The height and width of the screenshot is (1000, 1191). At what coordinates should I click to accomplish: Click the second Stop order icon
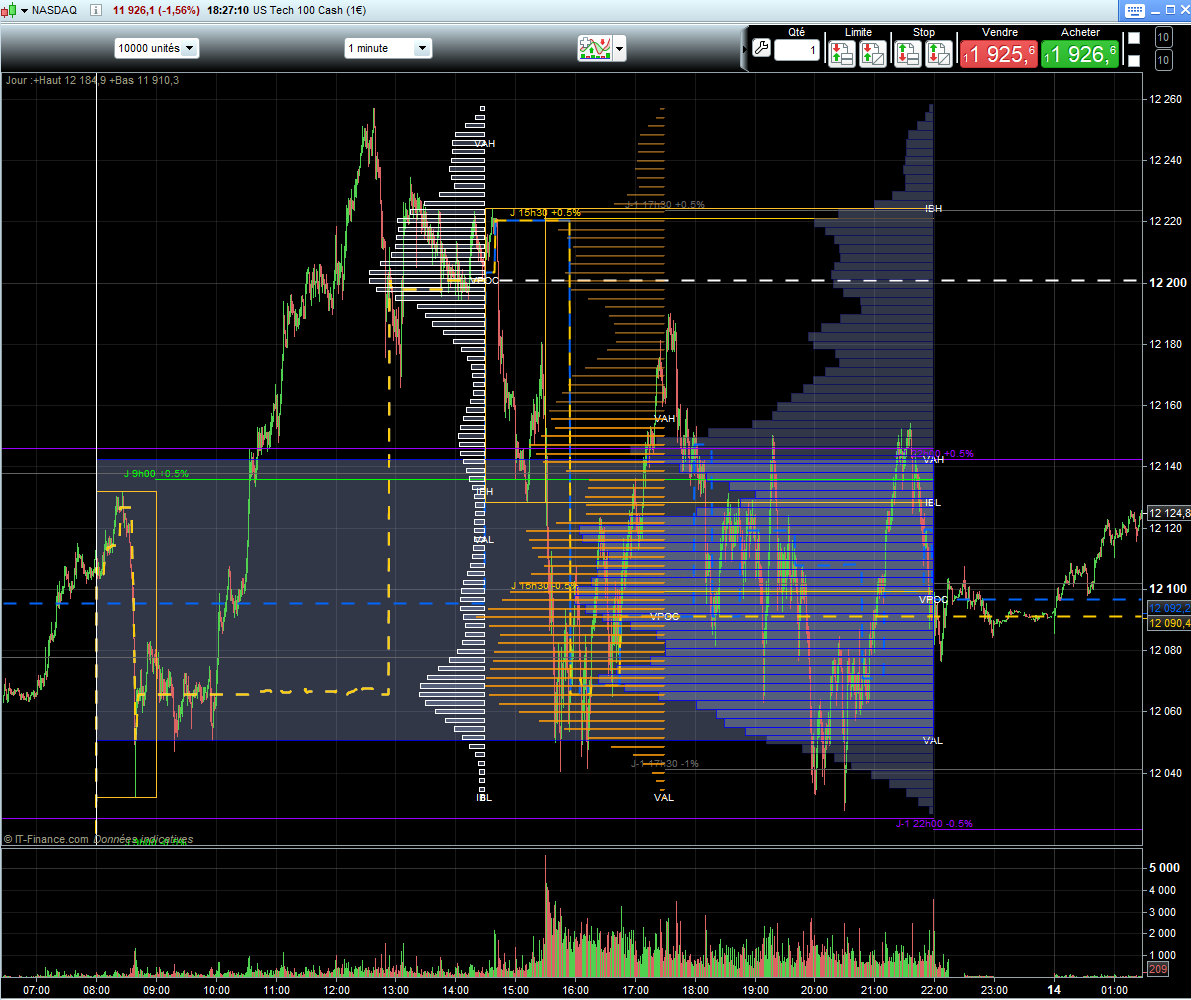[x=939, y=54]
